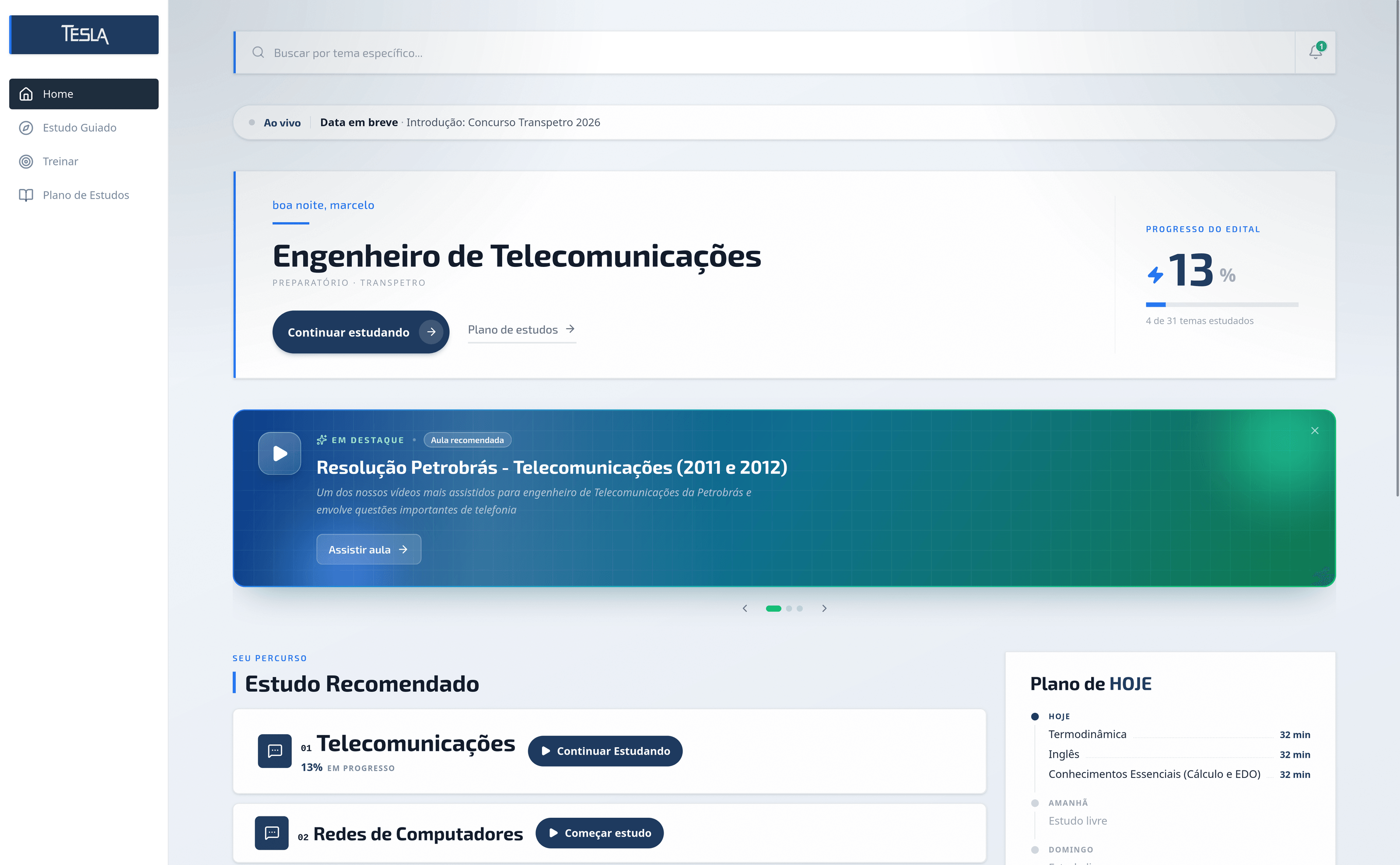1400x865 pixels.
Task: Click the Redes de Computadores chat icon
Action: pos(272,832)
